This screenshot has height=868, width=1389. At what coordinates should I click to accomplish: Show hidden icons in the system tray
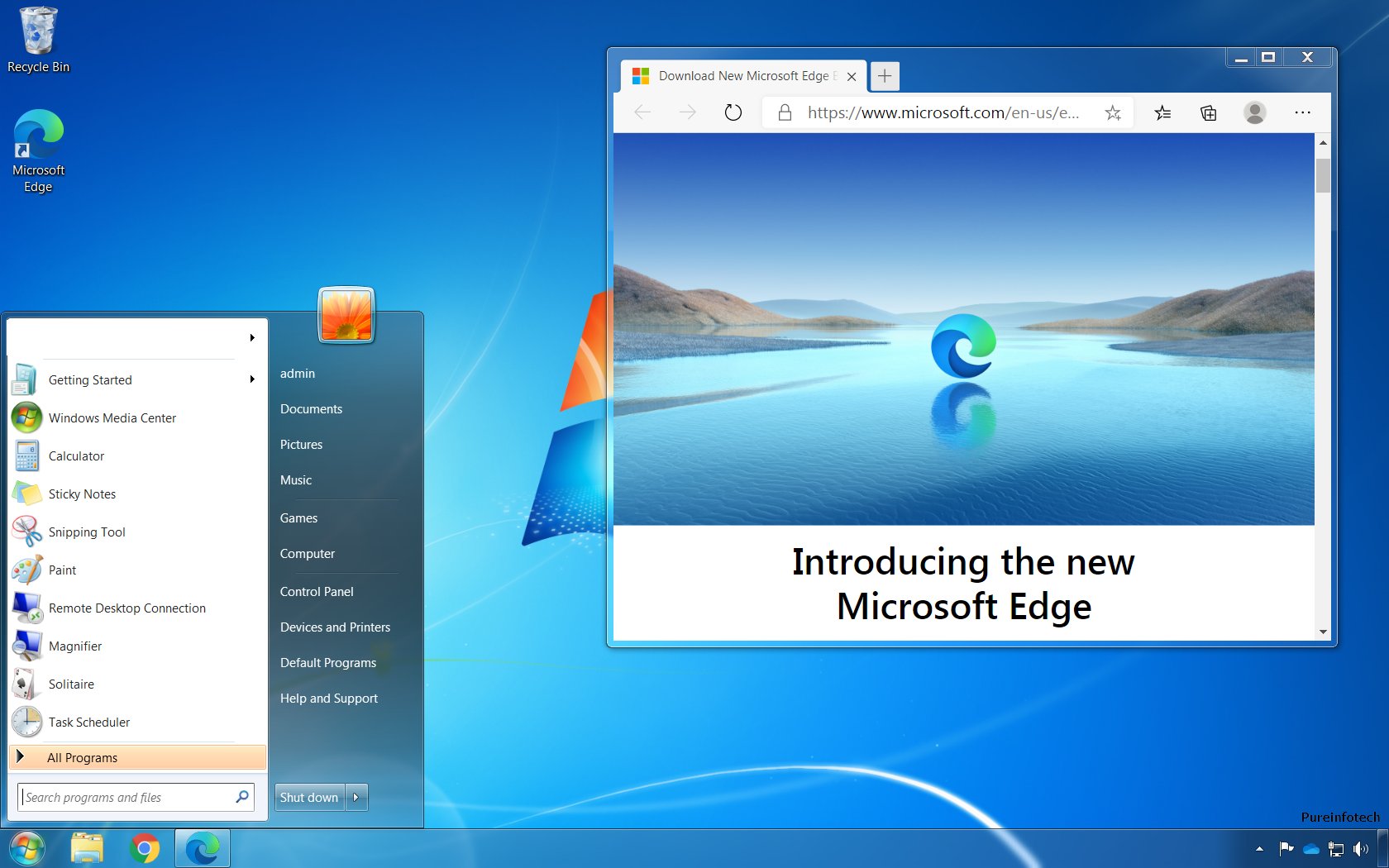click(1260, 849)
